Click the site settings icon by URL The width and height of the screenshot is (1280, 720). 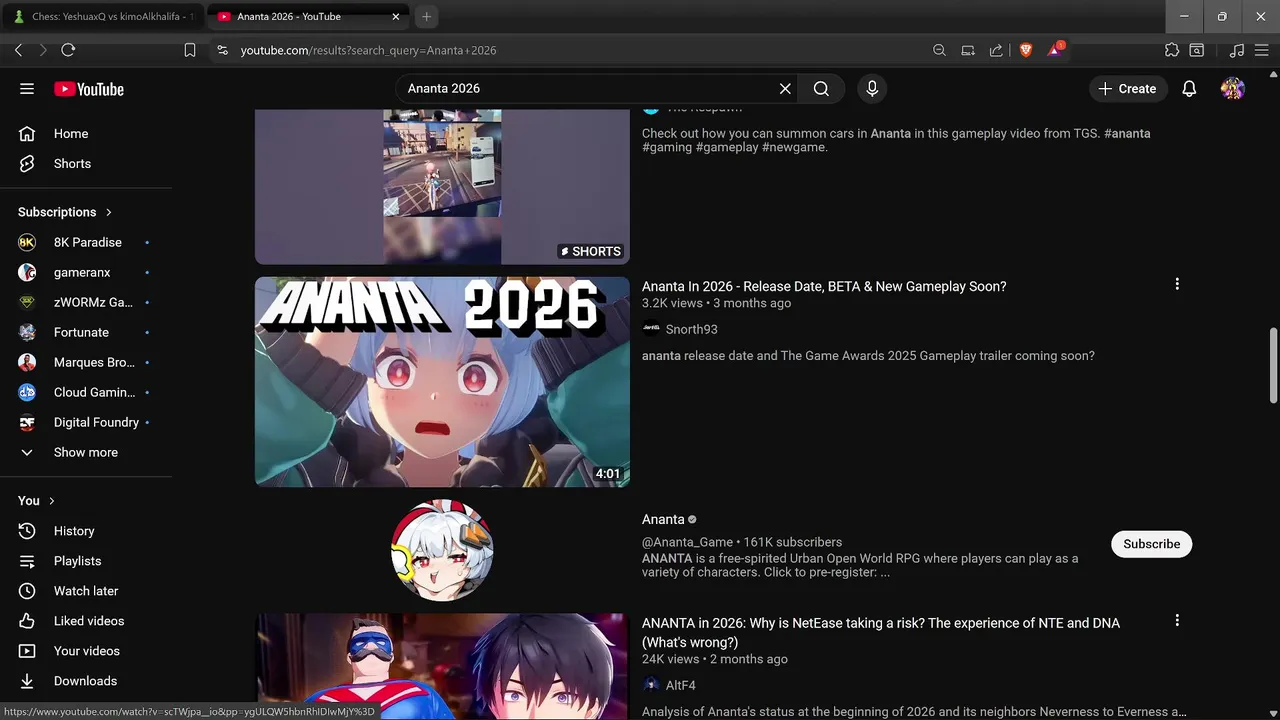pyautogui.click(x=222, y=50)
